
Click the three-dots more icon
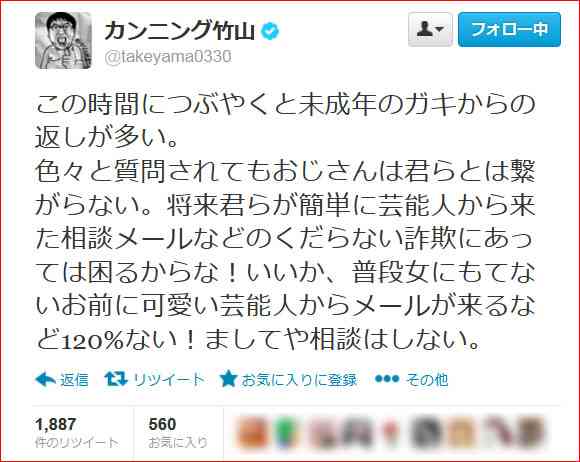(x=387, y=379)
